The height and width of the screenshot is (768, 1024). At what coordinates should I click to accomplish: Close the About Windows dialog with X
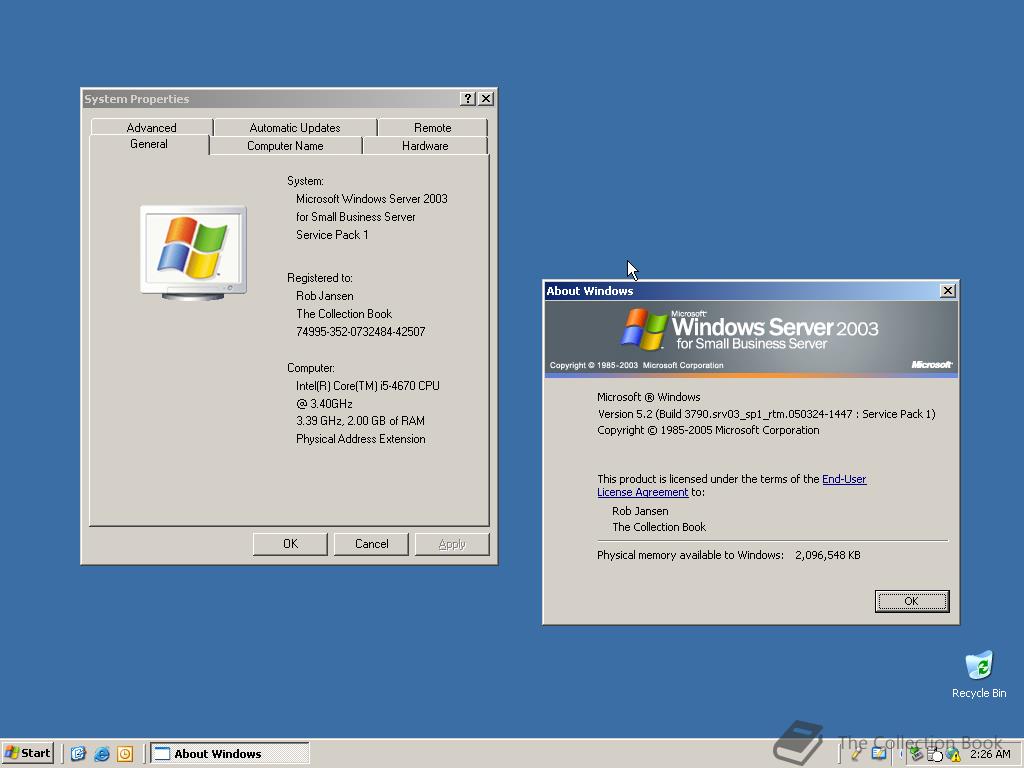(948, 291)
